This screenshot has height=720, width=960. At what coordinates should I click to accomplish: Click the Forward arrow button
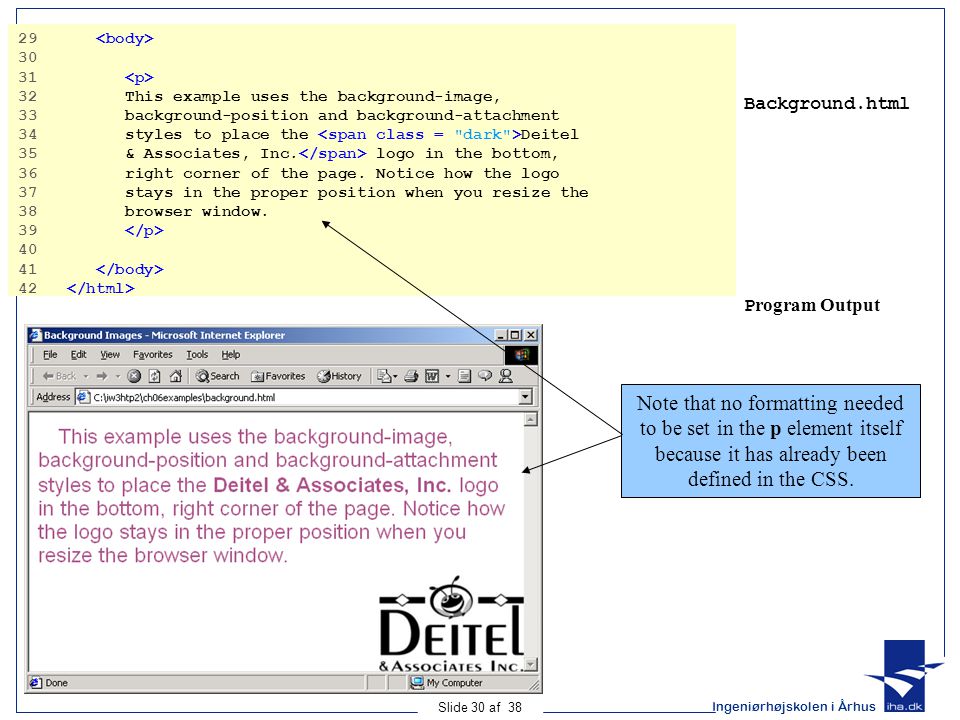pos(102,376)
